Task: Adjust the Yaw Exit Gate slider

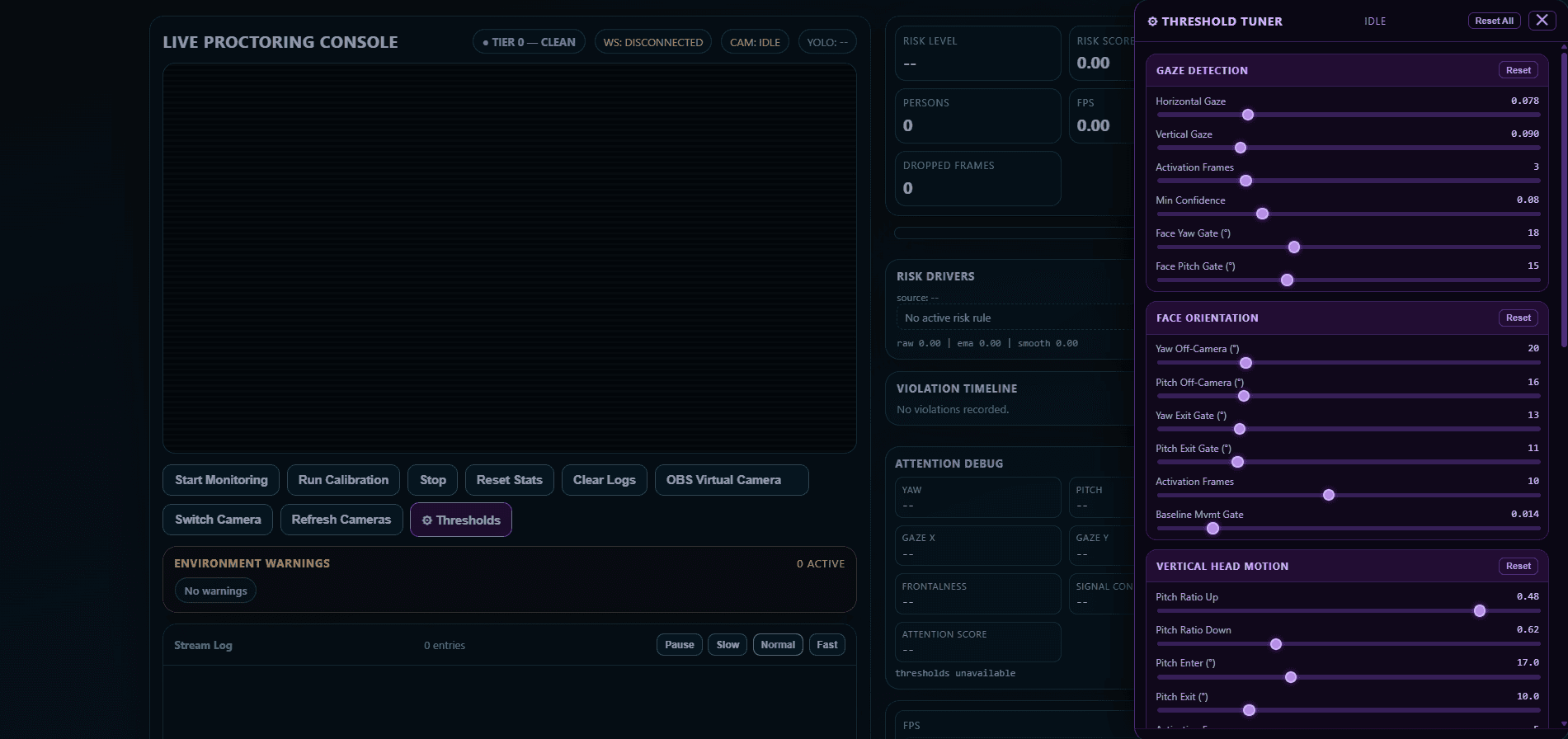Action: (x=1349, y=429)
